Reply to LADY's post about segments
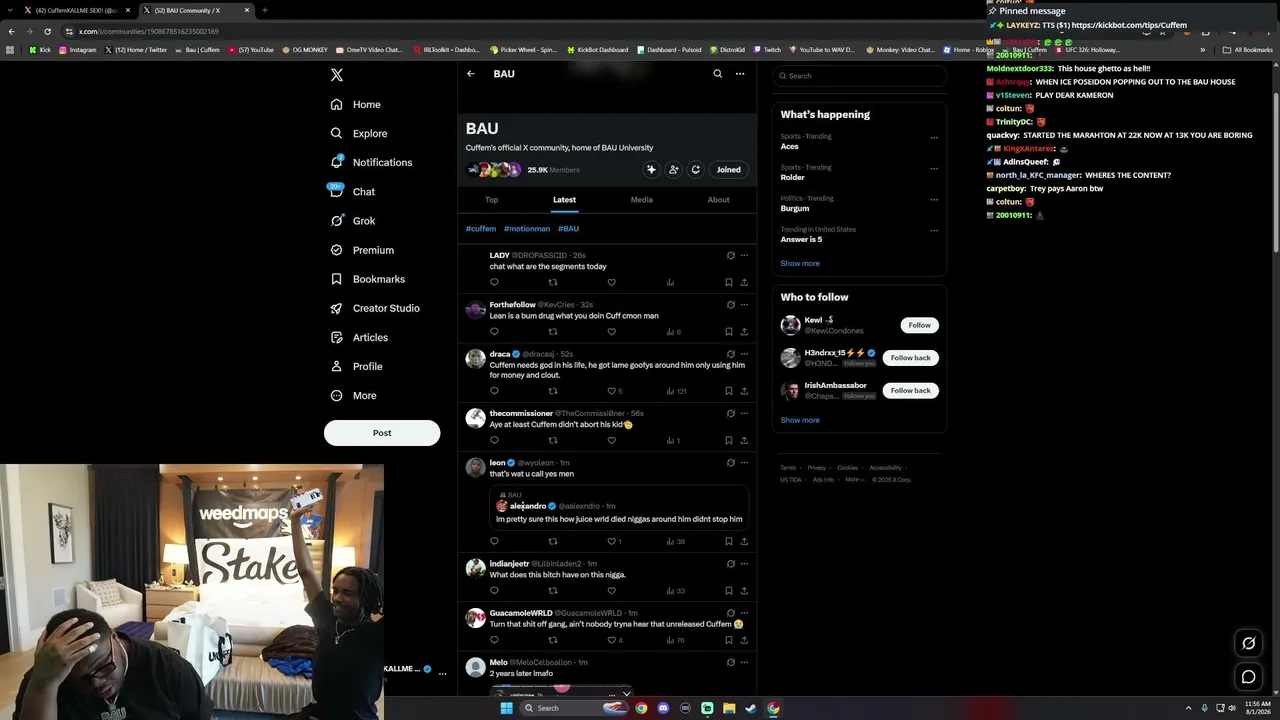The width and height of the screenshot is (1280, 720). tap(494, 282)
